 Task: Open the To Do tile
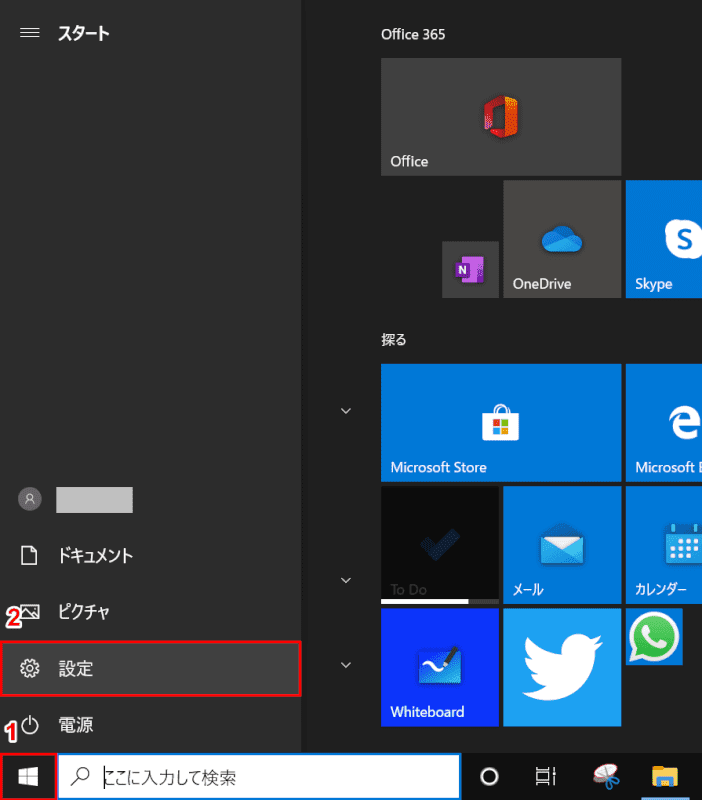coord(440,545)
